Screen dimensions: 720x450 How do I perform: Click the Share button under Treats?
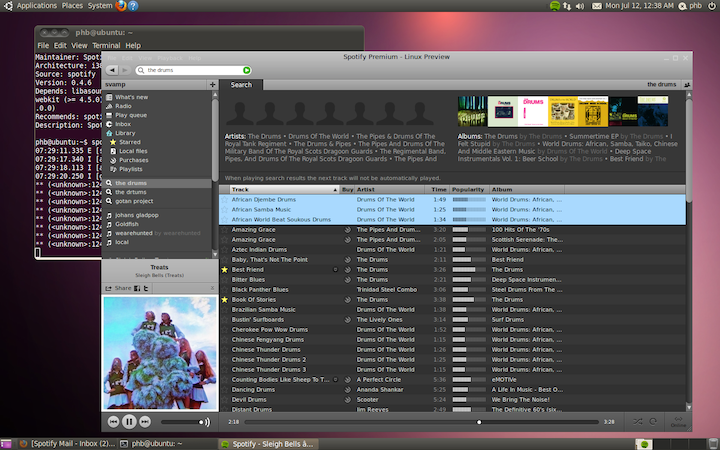pos(118,288)
